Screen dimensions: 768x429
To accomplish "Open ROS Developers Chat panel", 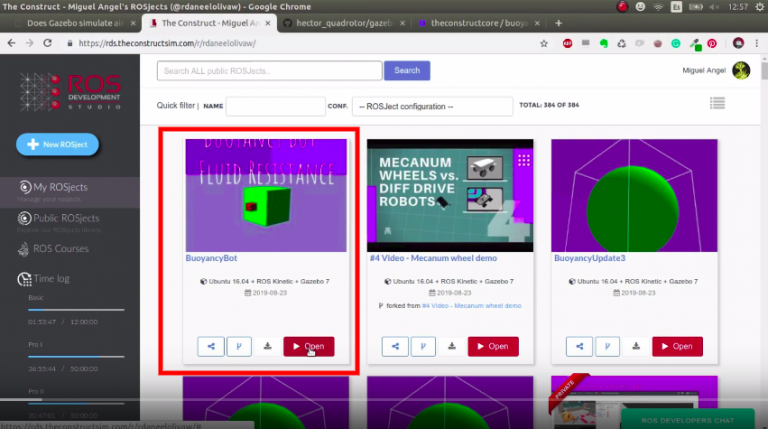I will coord(688,420).
